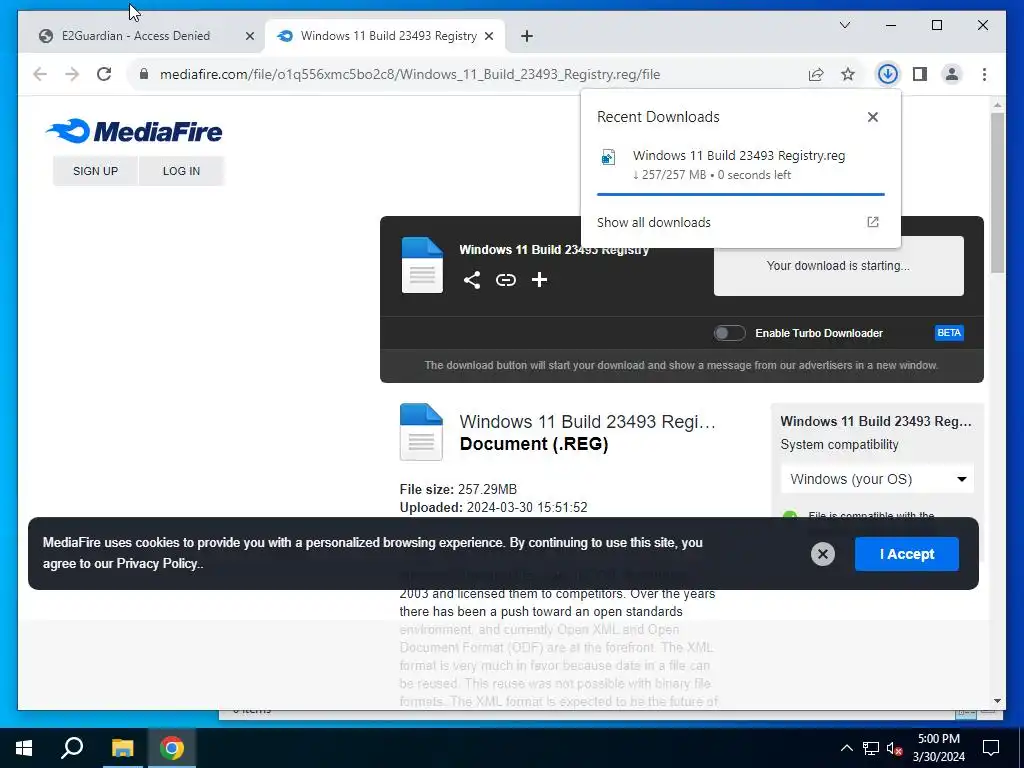Click the download progress bar

pyautogui.click(x=741, y=195)
